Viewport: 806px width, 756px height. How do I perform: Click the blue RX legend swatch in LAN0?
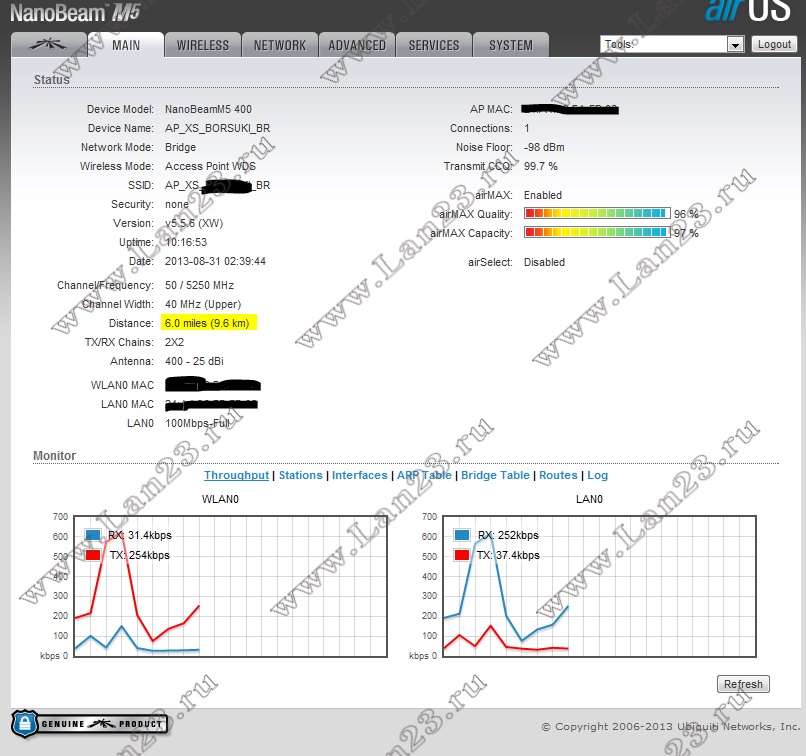(x=462, y=535)
